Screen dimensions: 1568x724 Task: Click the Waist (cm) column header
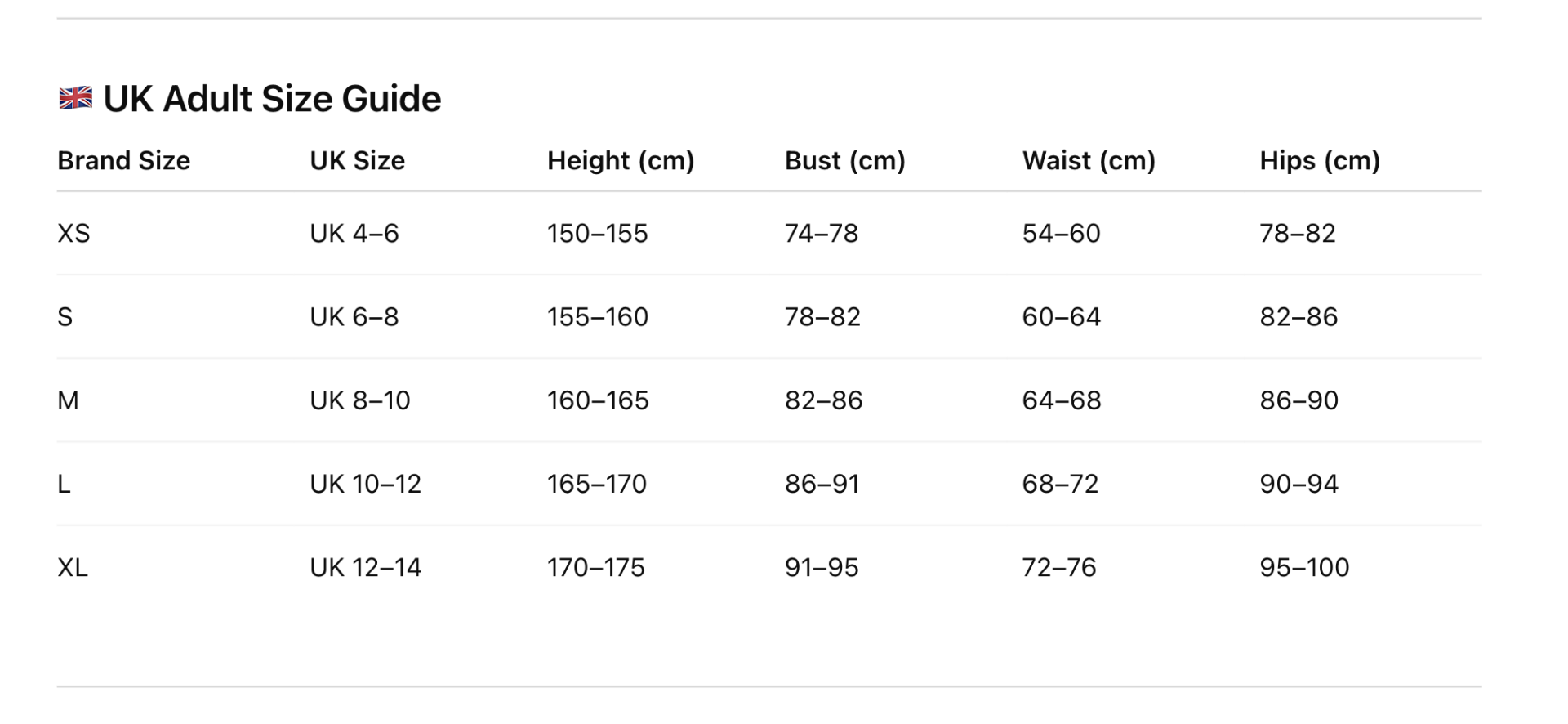coord(1088,160)
